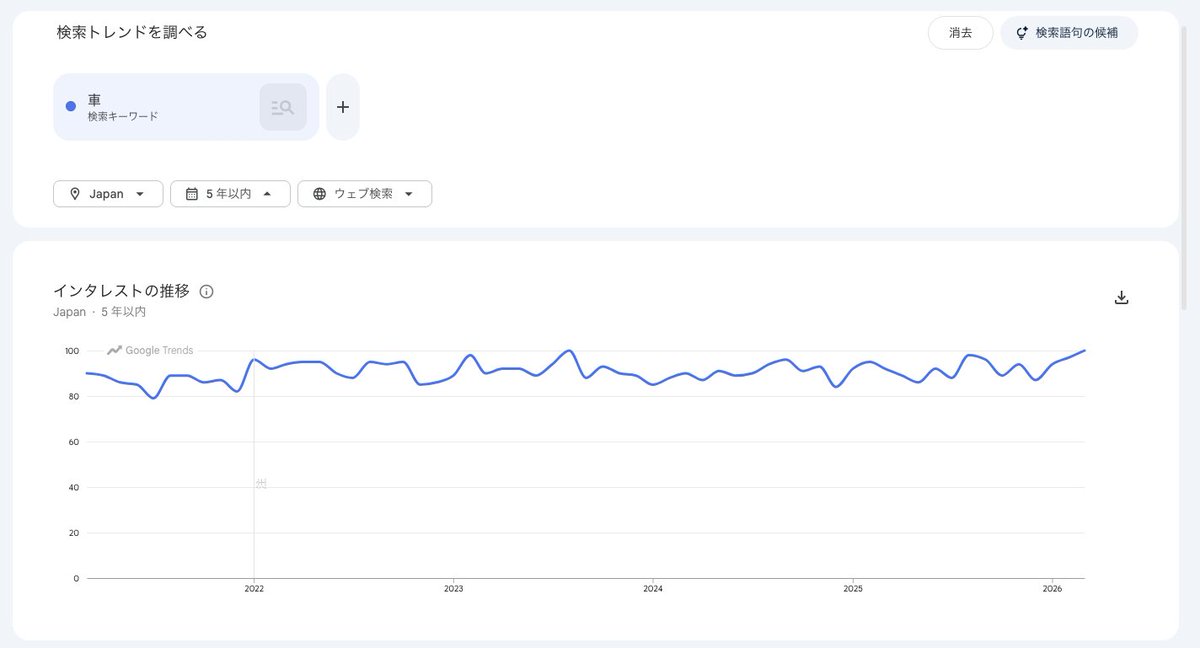Click the Google Trends logo in the chart

[x=151, y=350]
